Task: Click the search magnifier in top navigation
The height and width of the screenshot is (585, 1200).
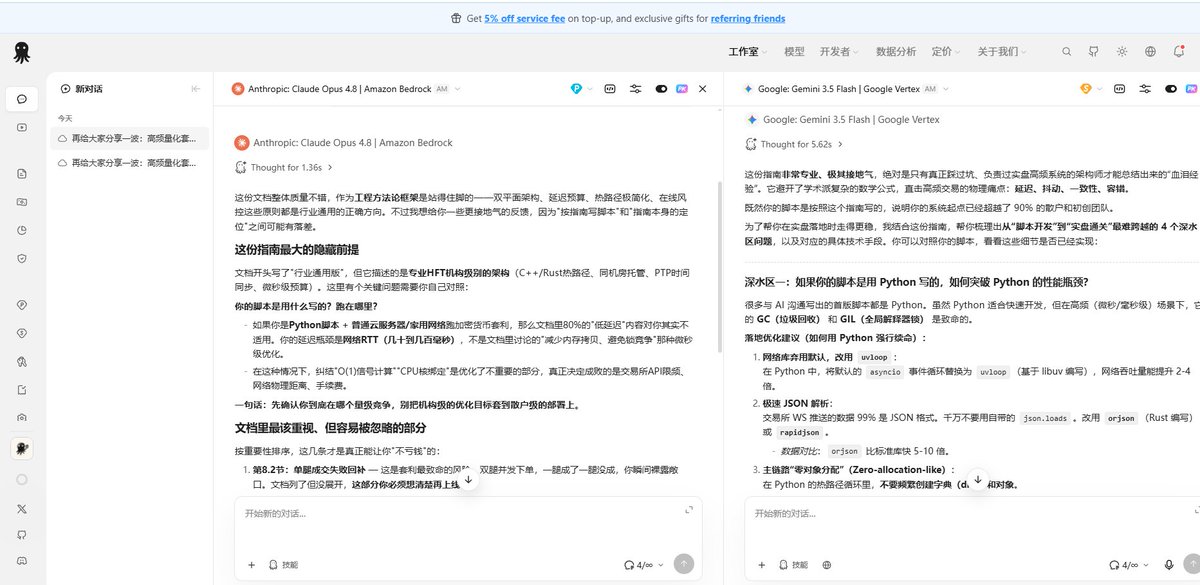Action: coord(1066,52)
